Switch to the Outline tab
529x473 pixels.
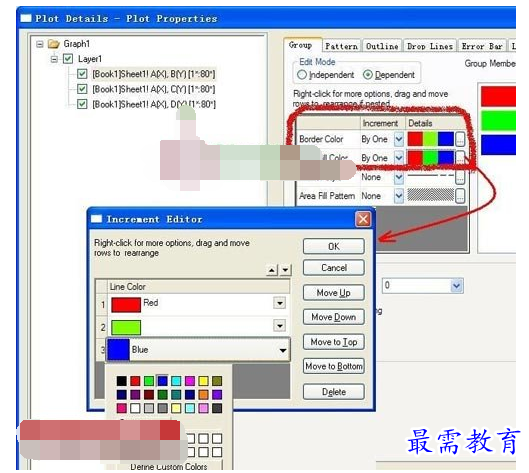tap(382, 46)
